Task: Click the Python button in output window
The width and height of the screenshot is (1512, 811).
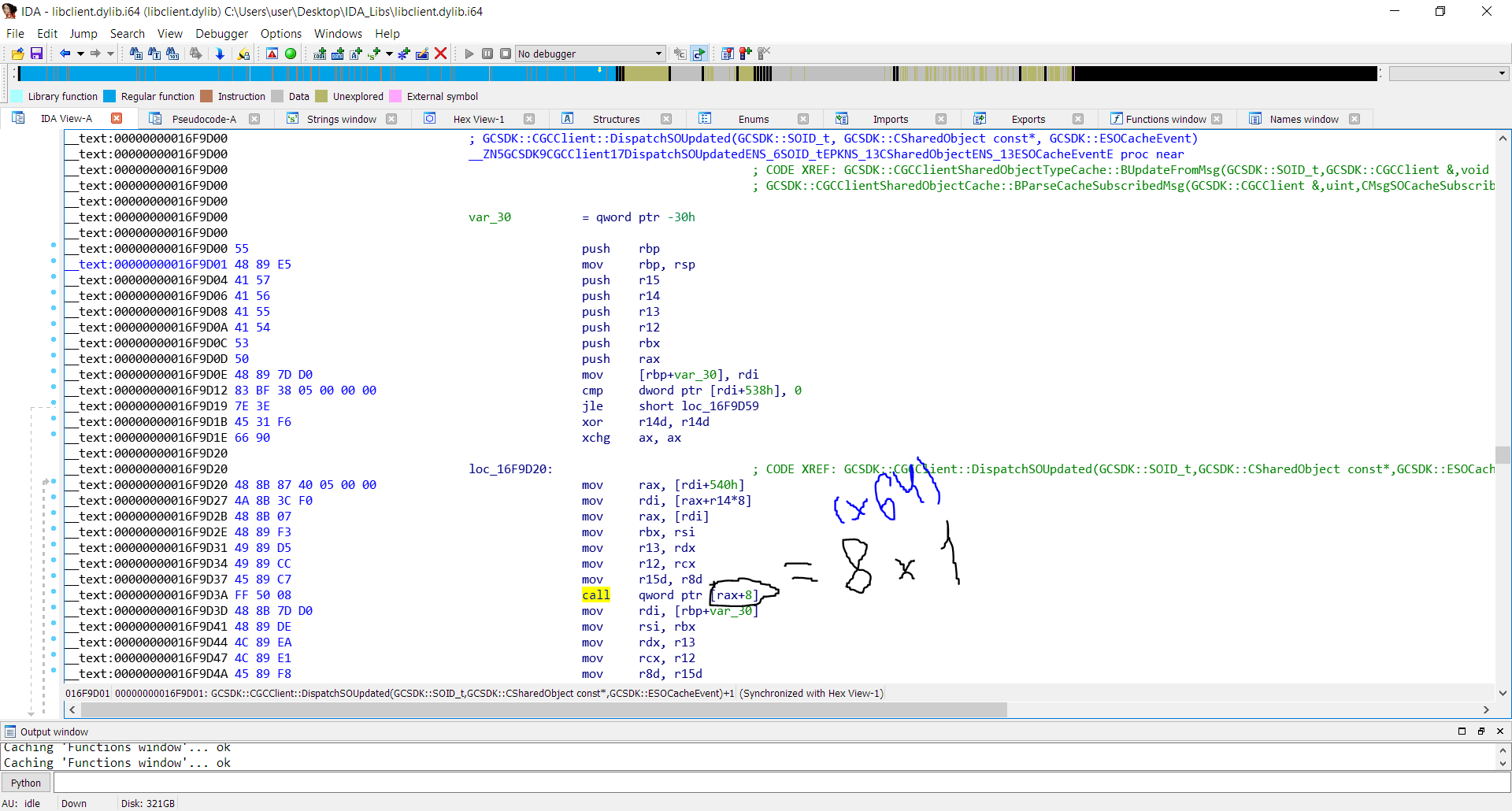Action: 26,783
